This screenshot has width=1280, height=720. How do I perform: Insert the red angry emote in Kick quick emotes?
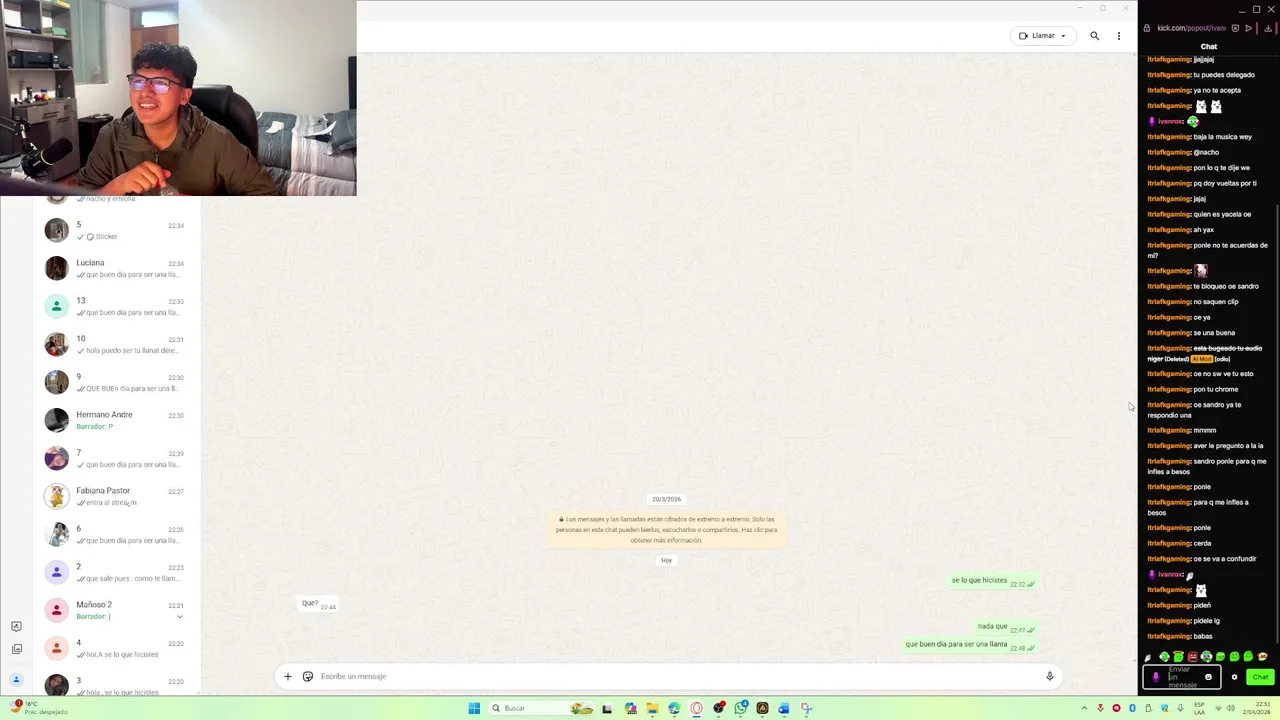pyautogui.click(x=1193, y=657)
